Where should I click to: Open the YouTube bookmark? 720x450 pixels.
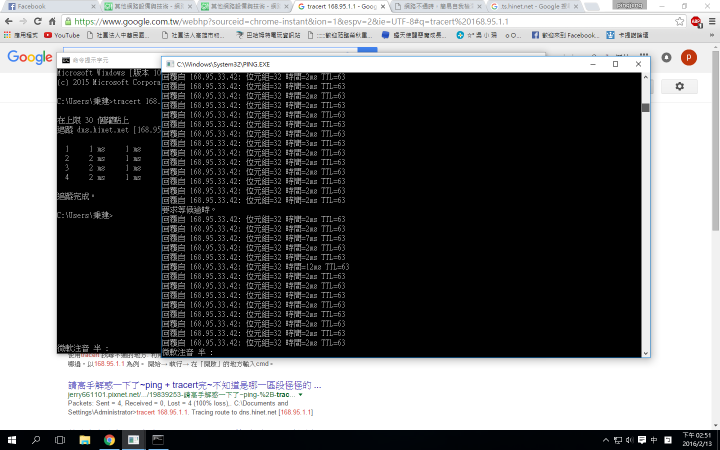coord(62,35)
